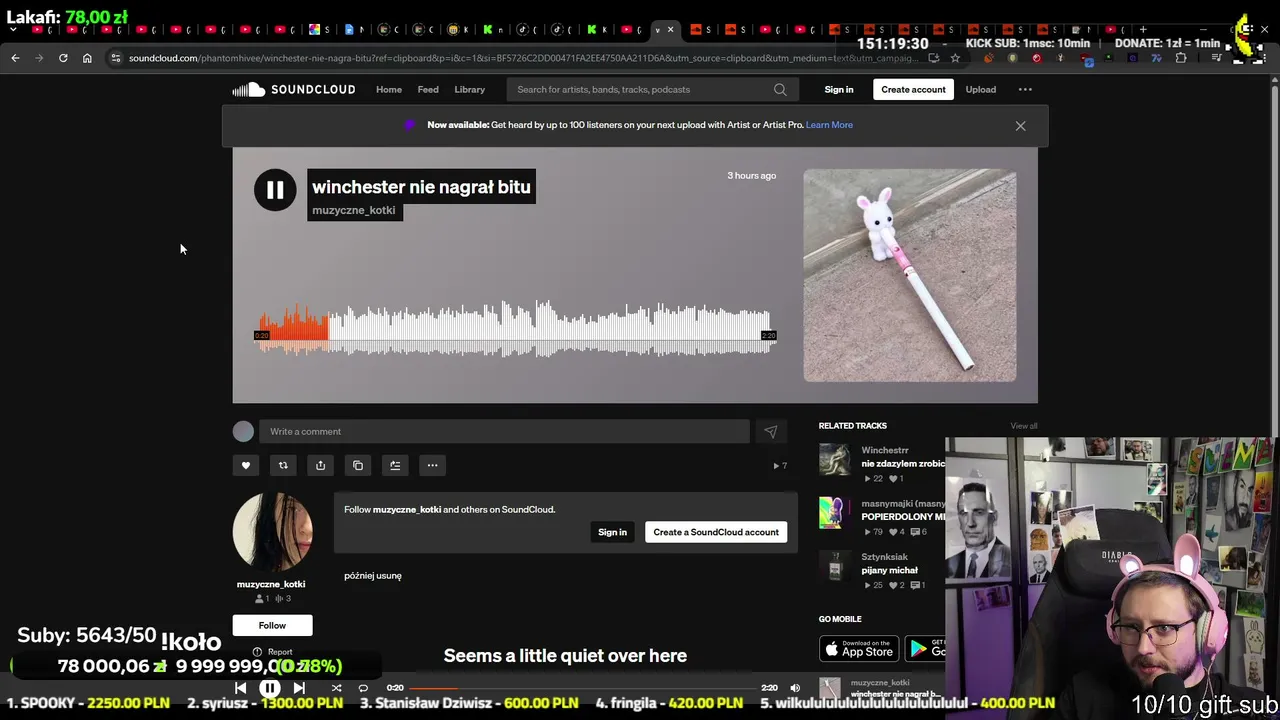Viewport: 1280px width, 720px height.
Task: Download from the App Store badge
Action: [859, 649]
